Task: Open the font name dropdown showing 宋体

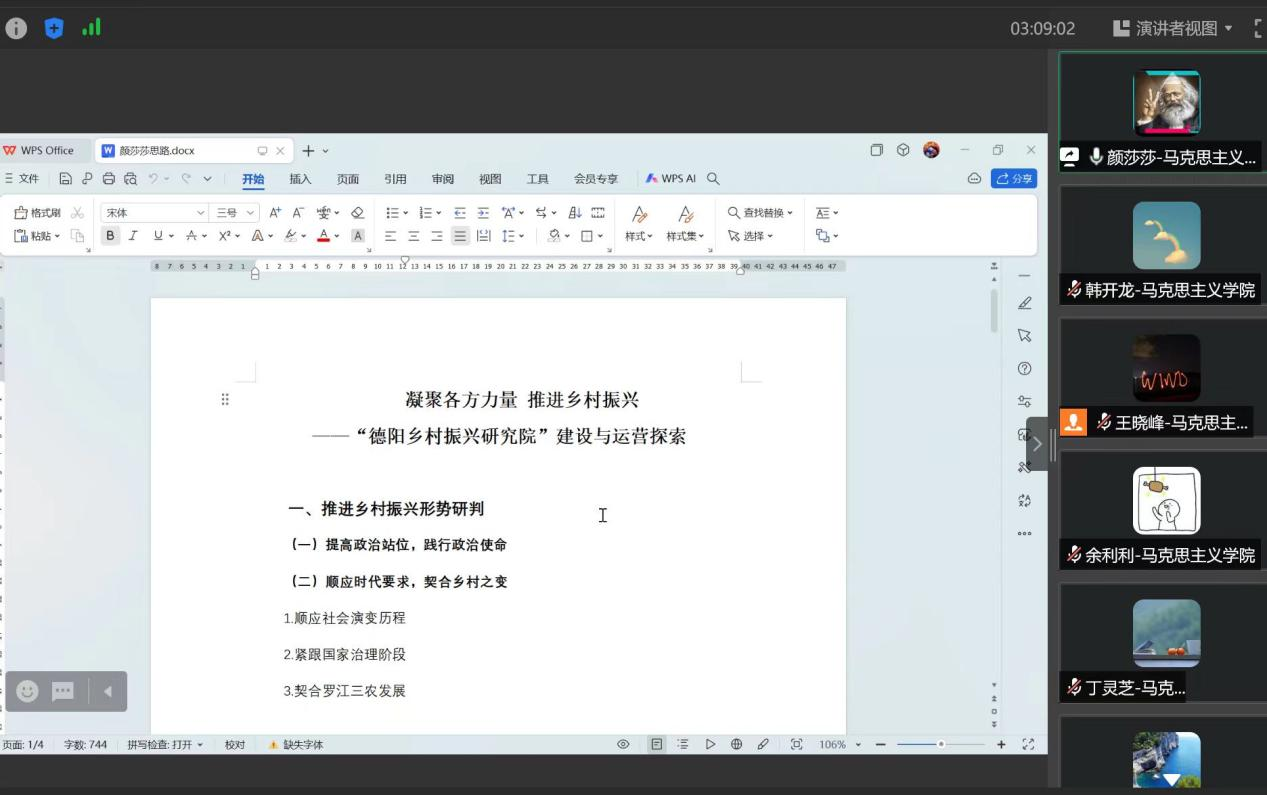Action: click(154, 213)
